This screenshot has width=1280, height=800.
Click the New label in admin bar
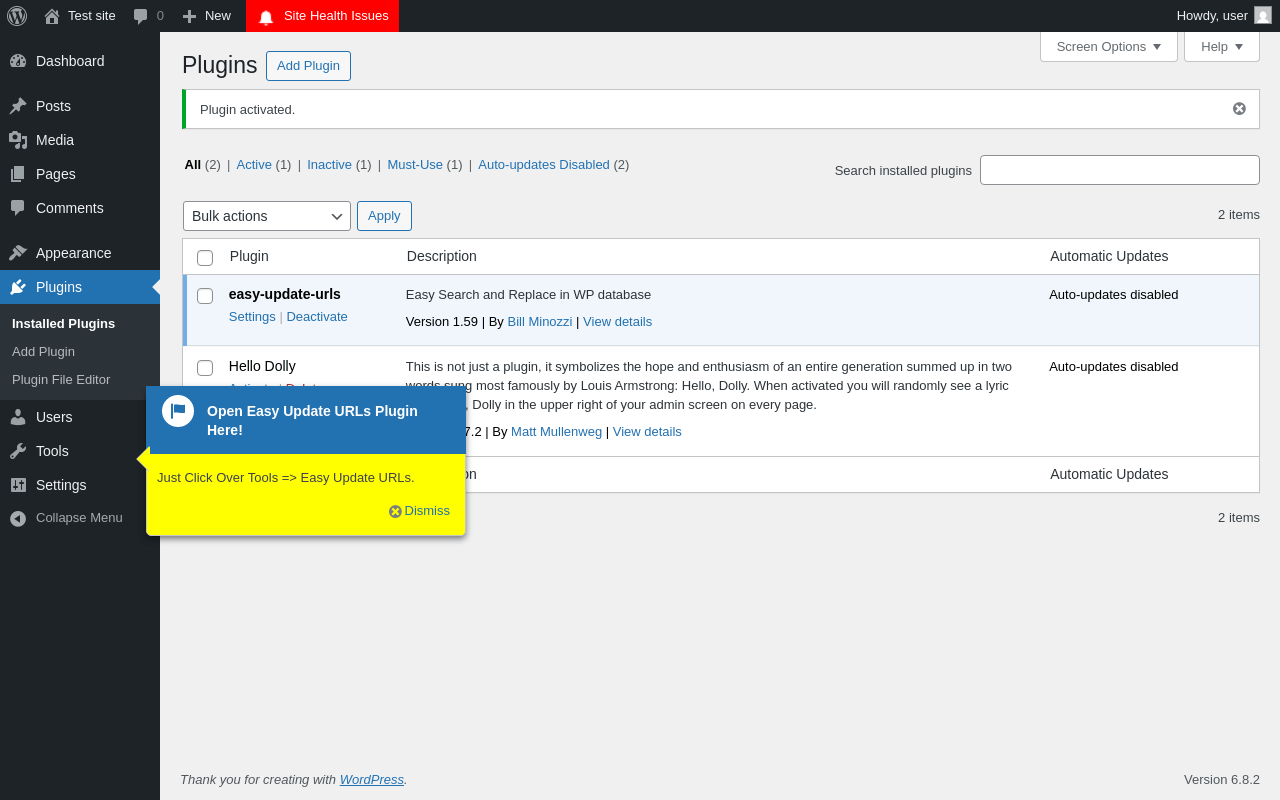point(218,15)
